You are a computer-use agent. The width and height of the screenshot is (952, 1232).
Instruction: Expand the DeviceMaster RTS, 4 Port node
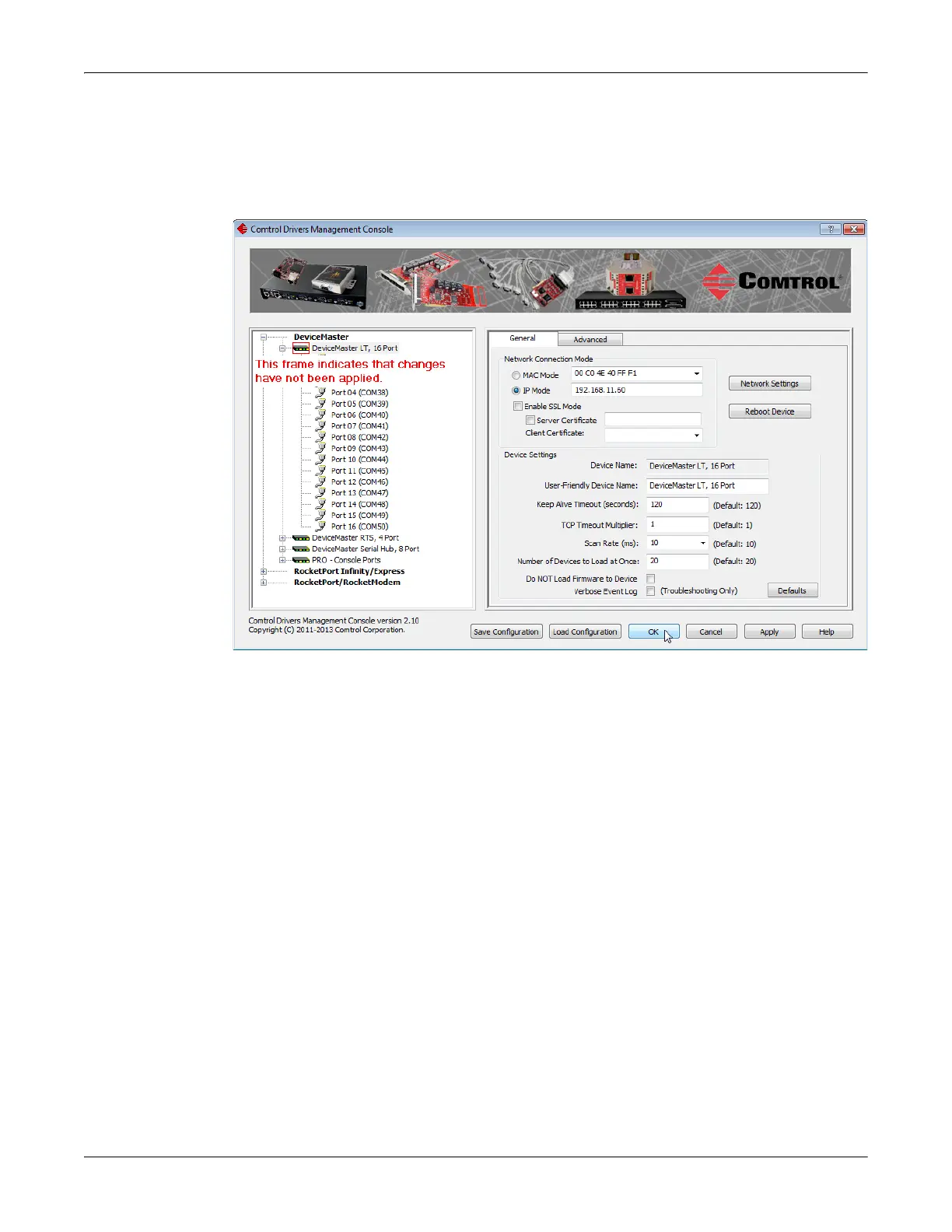(x=282, y=538)
